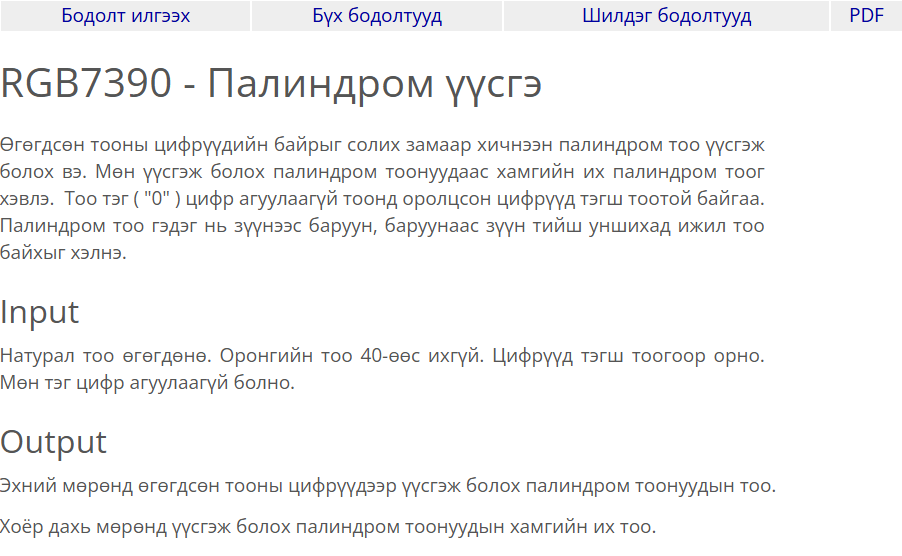
Task: Select the "Input" section heading
Action: coord(40,312)
